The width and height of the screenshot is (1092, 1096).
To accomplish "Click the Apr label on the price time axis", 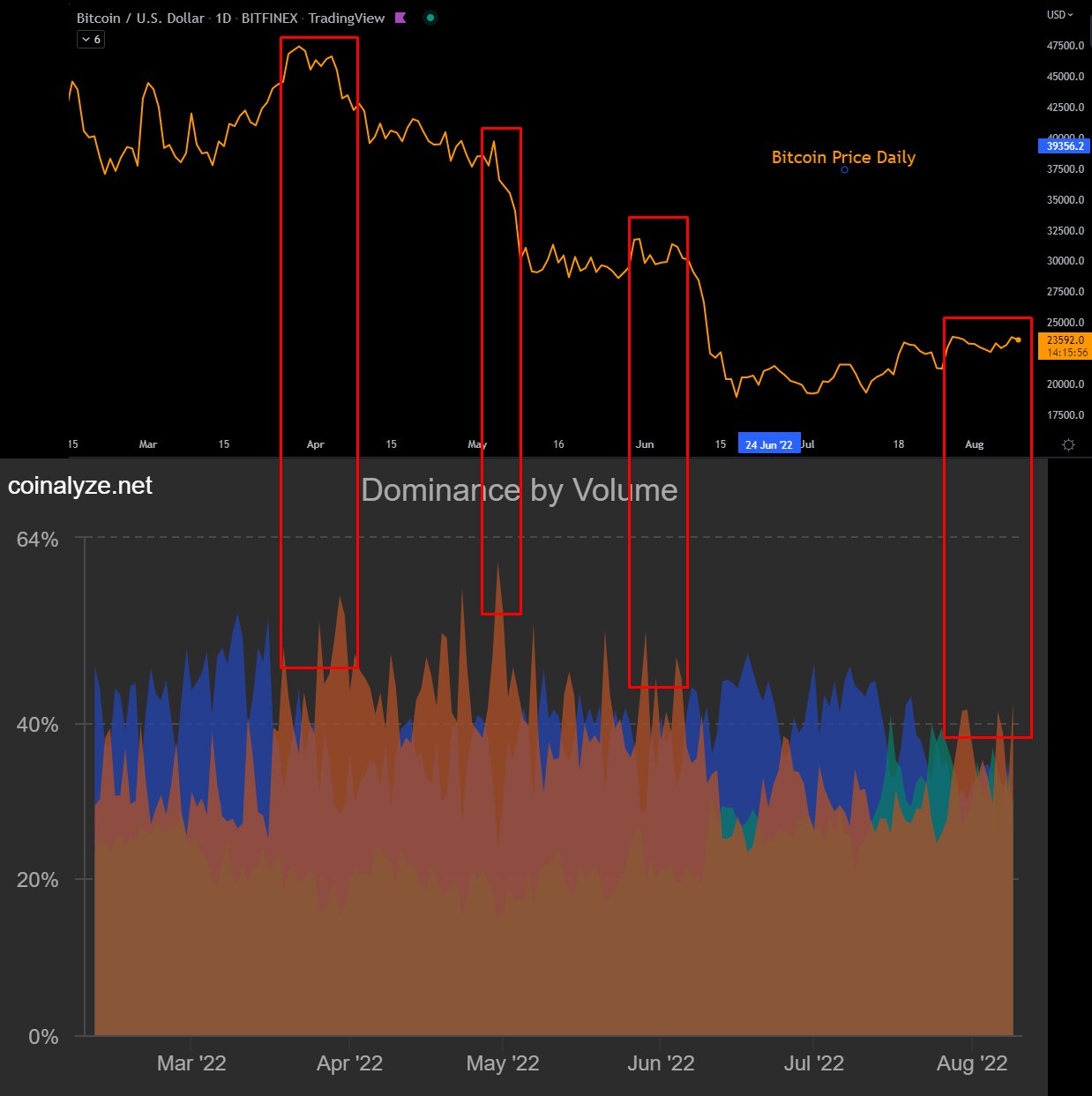I will pyautogui.click(x=315, y=444).
